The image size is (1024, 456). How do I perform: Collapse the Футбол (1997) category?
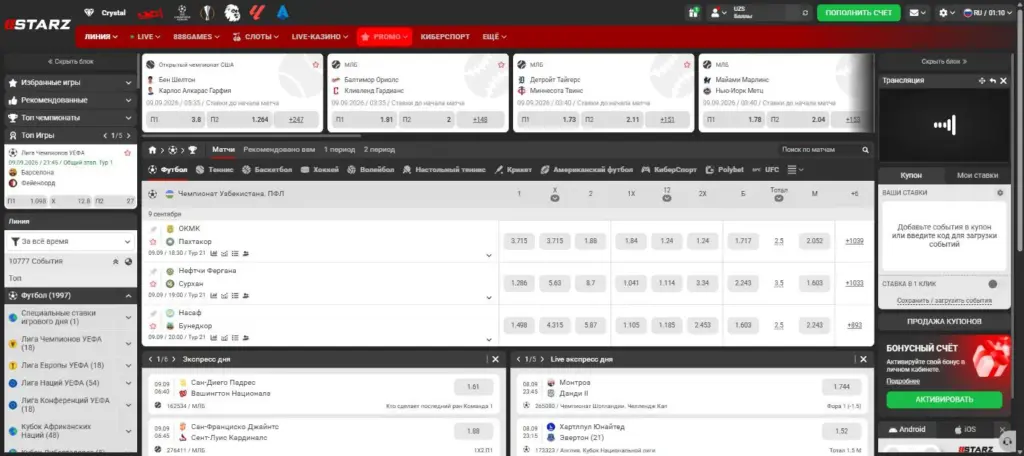[129, 296]
